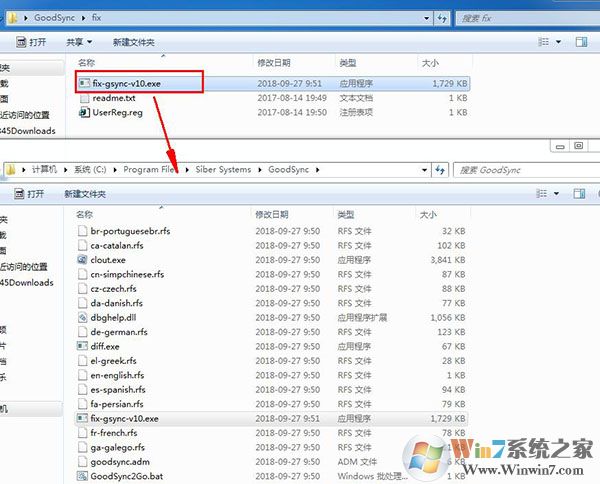Click 新建文件夹 in GoodSync folder toolbar
This screenshot has width=600, height=484.
click(x=85, y=194)
